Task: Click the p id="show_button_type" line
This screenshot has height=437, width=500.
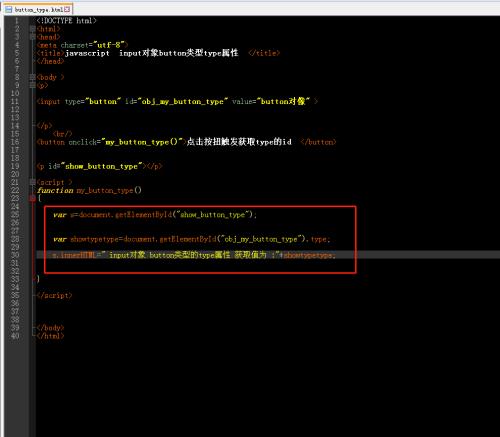Action: [x=100, y=166]
